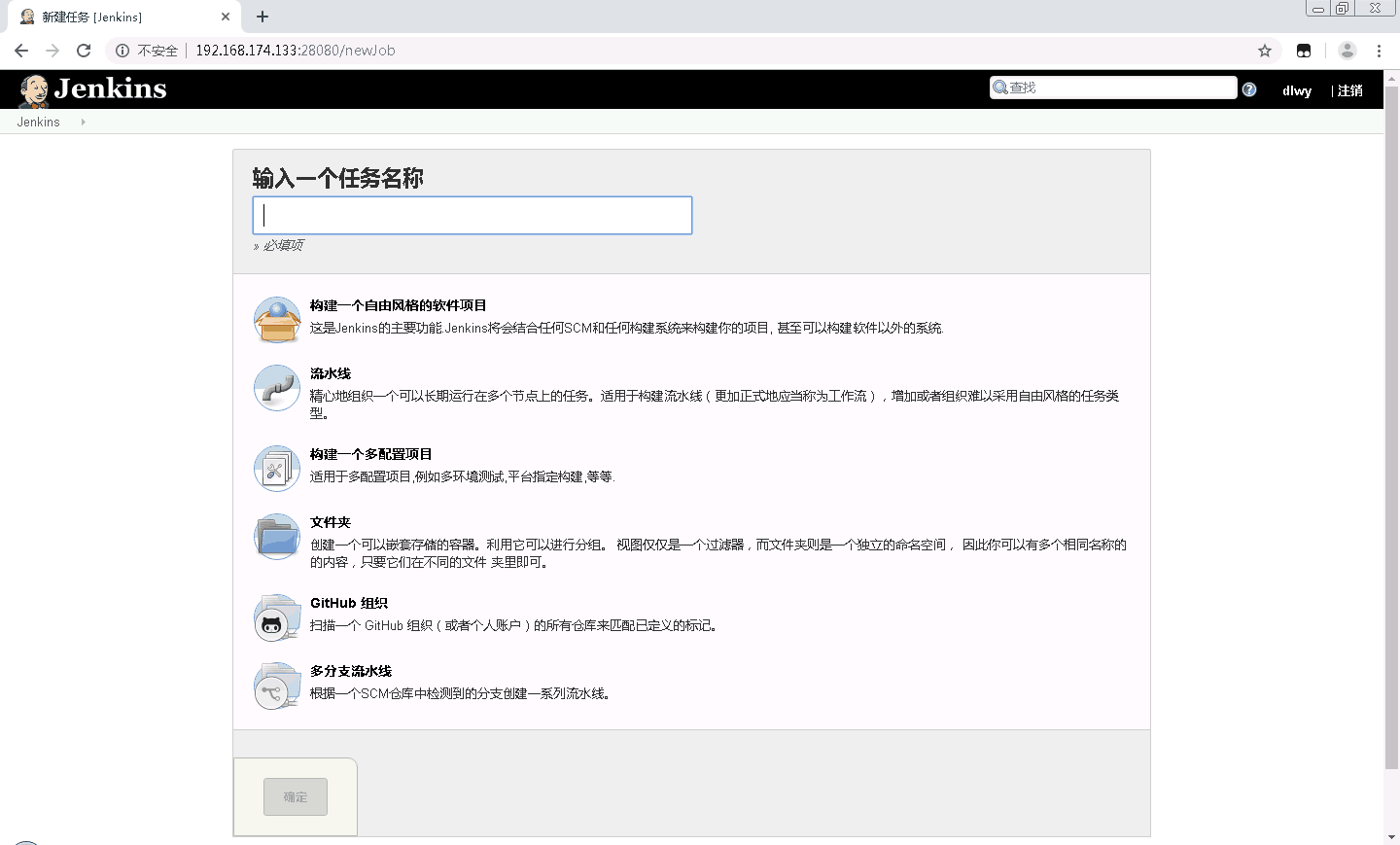Image resolution: width=1400 pixels, height=845 pixels.
Task: Click the Jenkins butler logo icon
Action: 34,90
